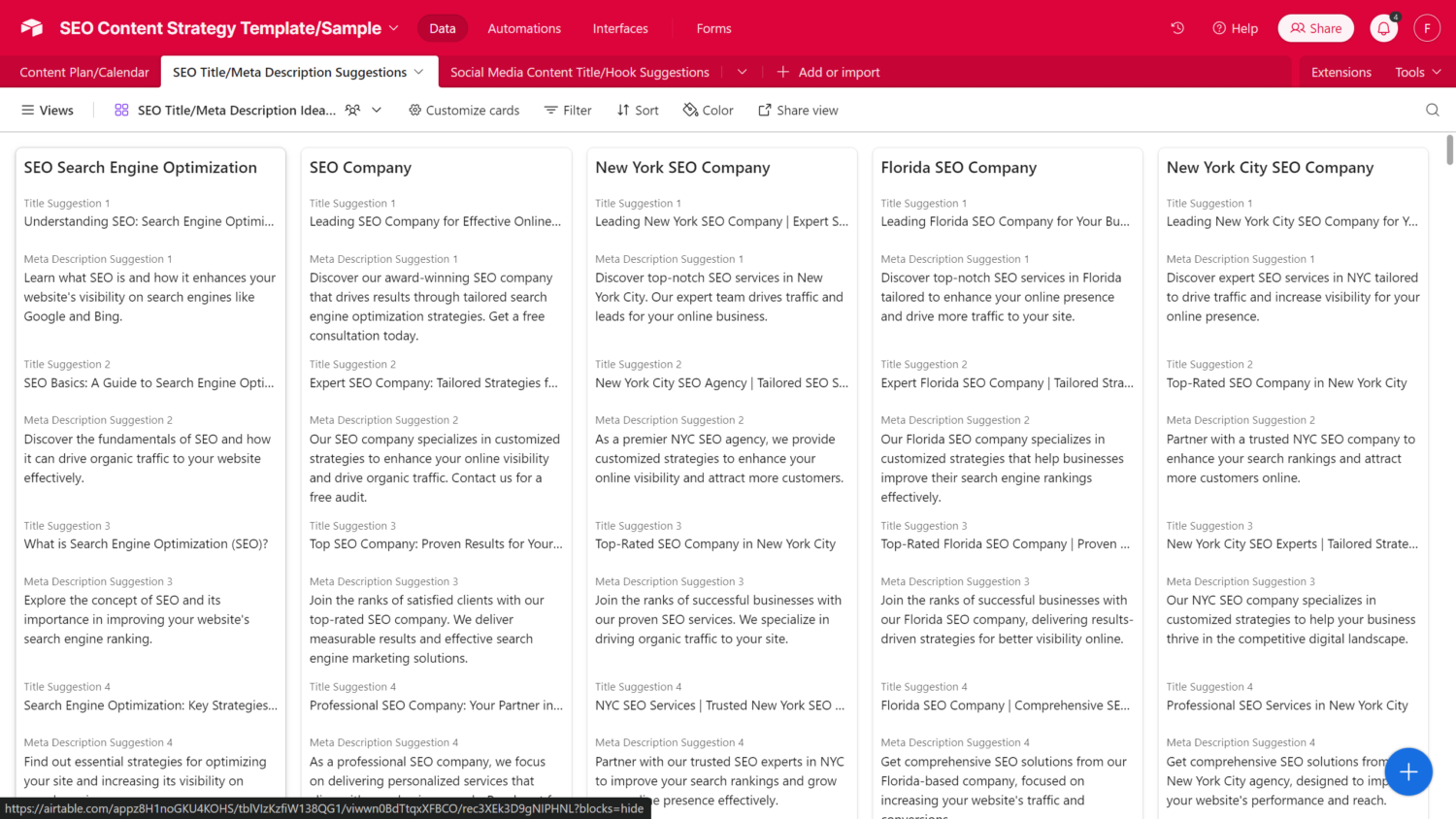The width and height of the screenshot is (1456, 819).
Task: Go to the Automations section
Action: (x=524, y=28)
